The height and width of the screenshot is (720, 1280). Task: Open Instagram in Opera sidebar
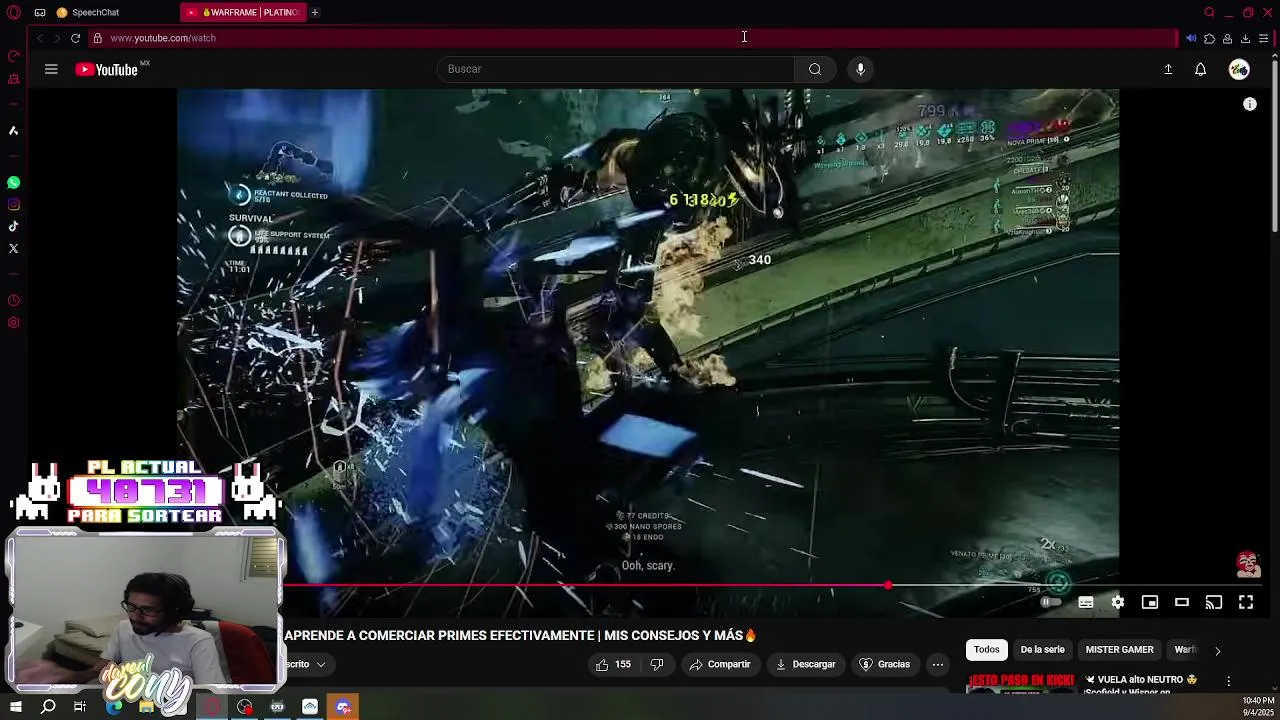pos(13,205)
